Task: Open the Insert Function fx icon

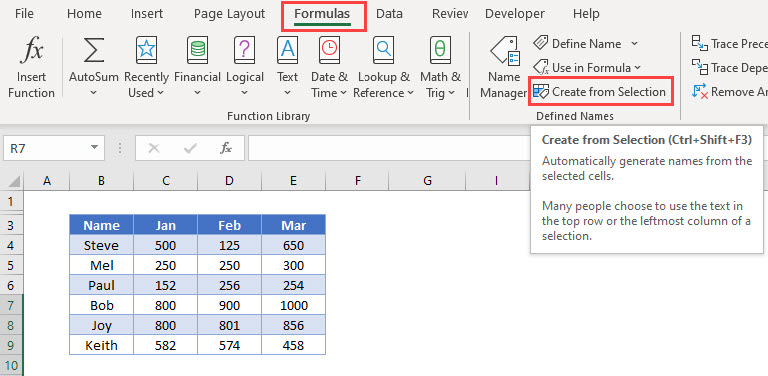Action: click(x=31, y=51)
